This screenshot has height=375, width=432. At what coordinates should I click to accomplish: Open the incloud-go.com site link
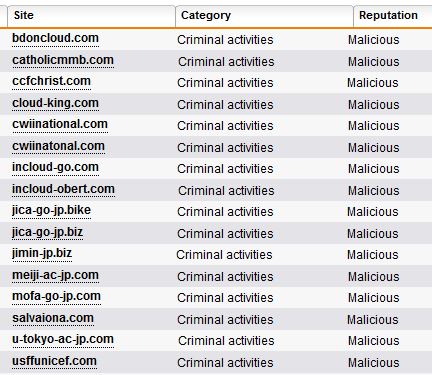pos(55,167)
